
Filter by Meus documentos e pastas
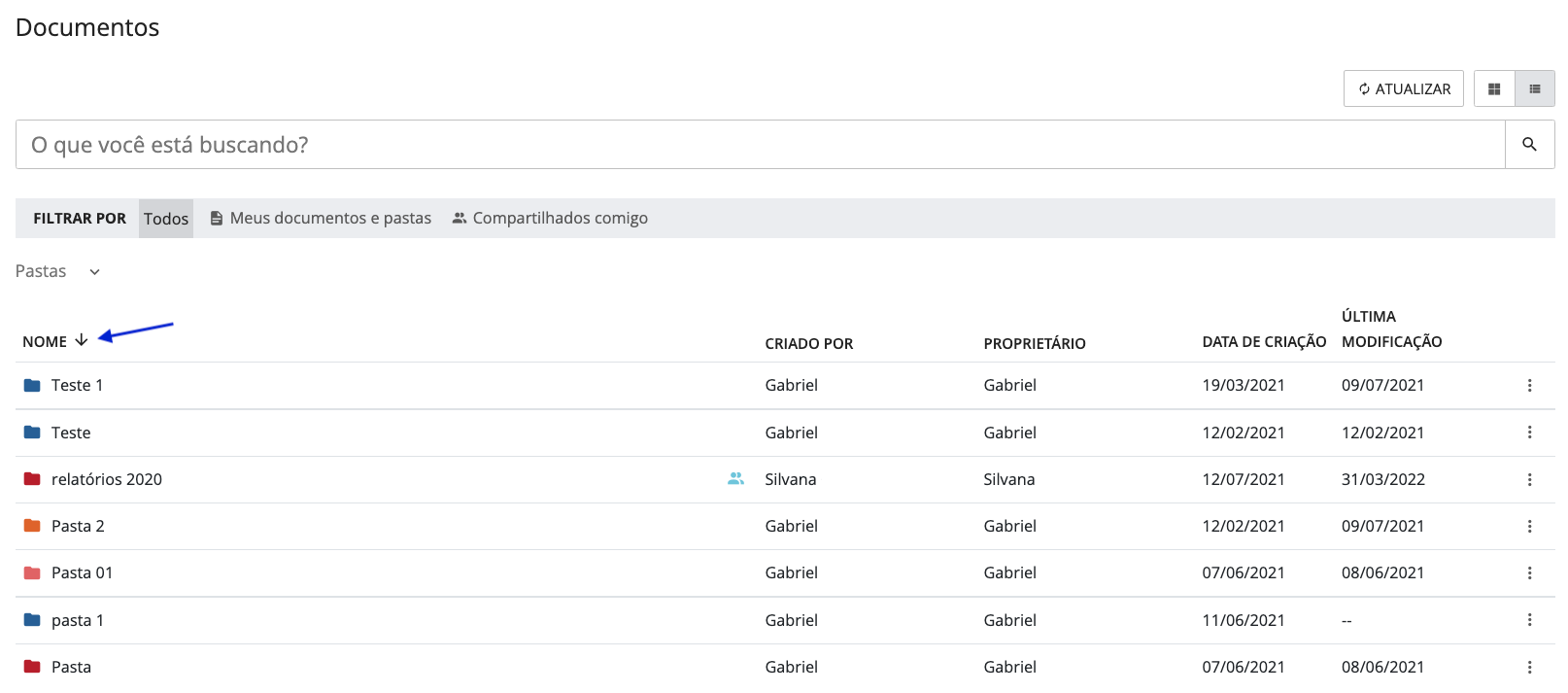click(x=321, y=219)
